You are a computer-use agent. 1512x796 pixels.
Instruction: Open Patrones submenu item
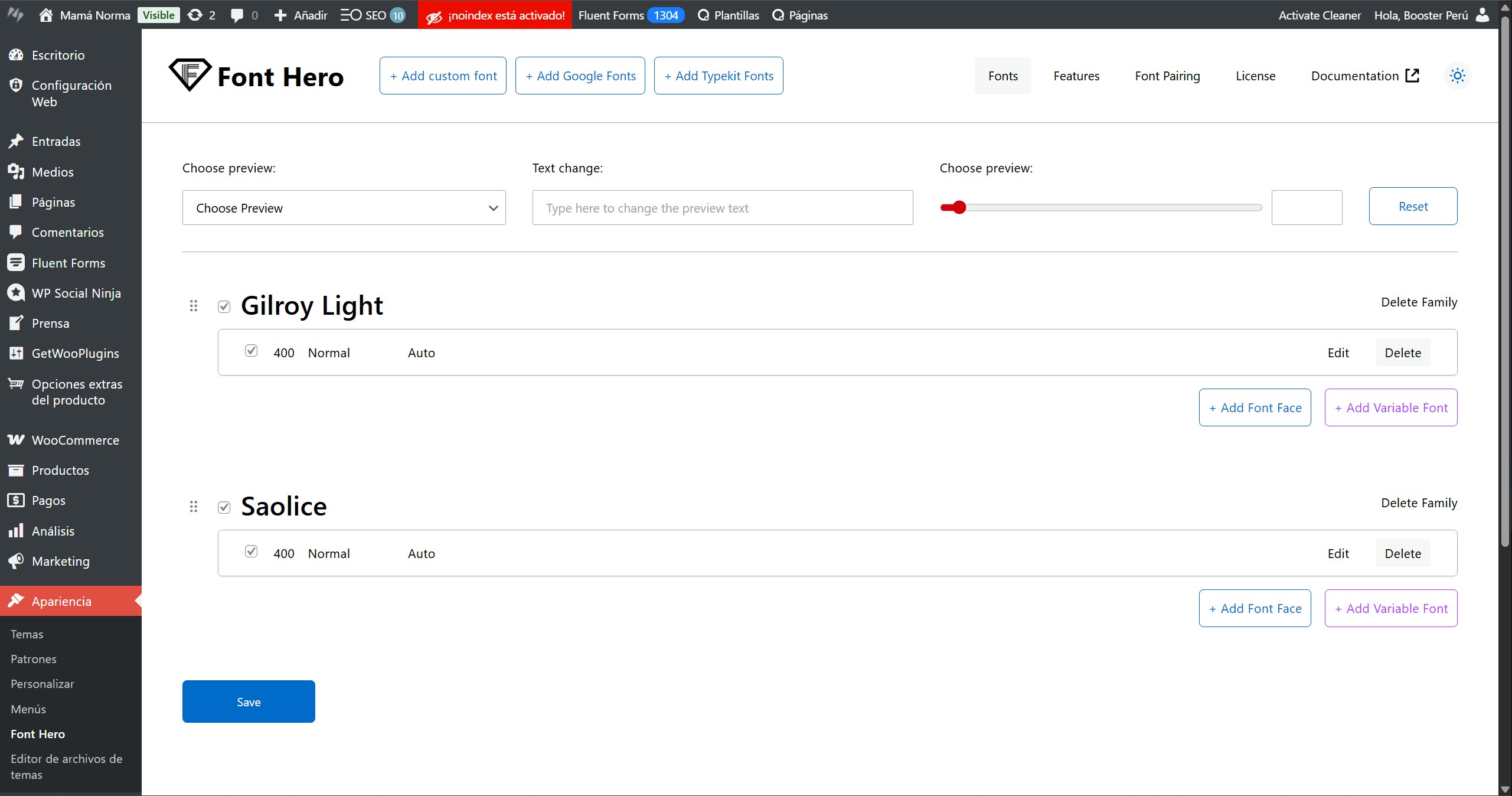[x=34, y=659]
